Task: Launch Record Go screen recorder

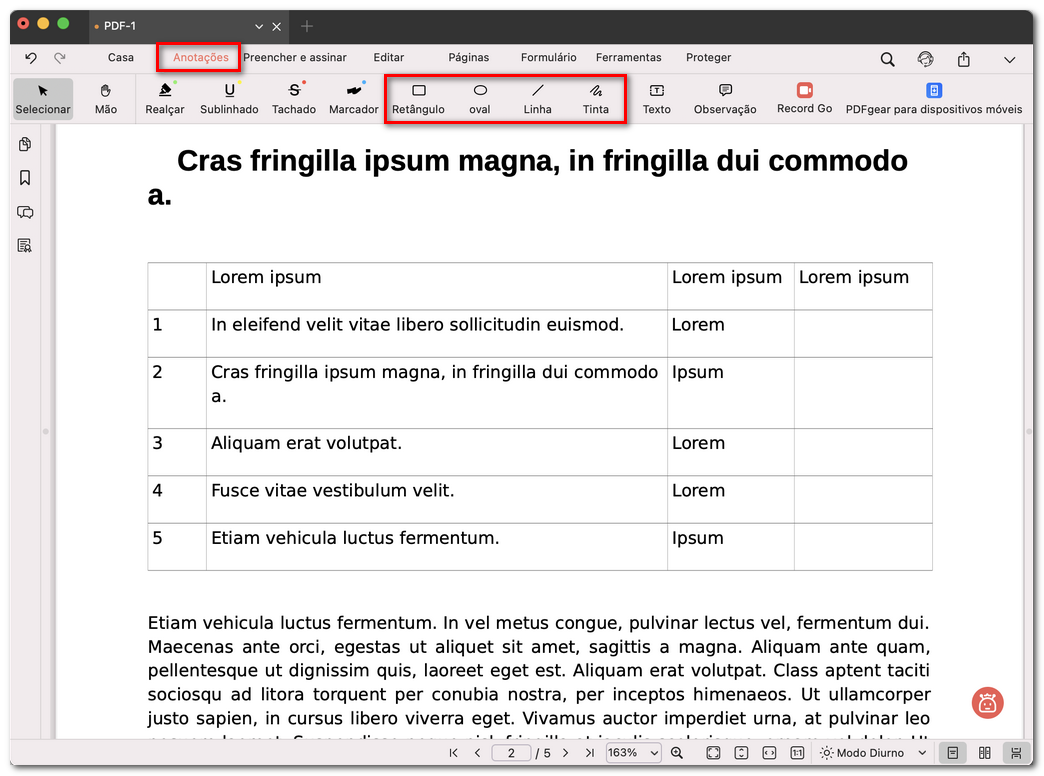Action: click(x=804, y=97)
